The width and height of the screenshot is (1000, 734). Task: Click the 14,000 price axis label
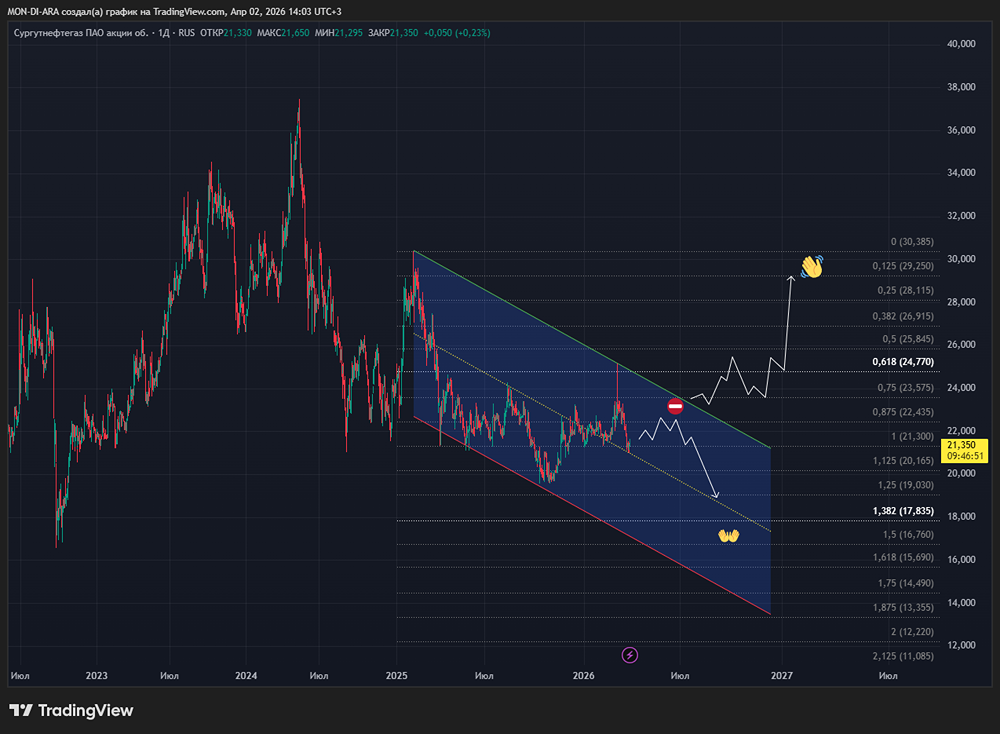point(961,603)
